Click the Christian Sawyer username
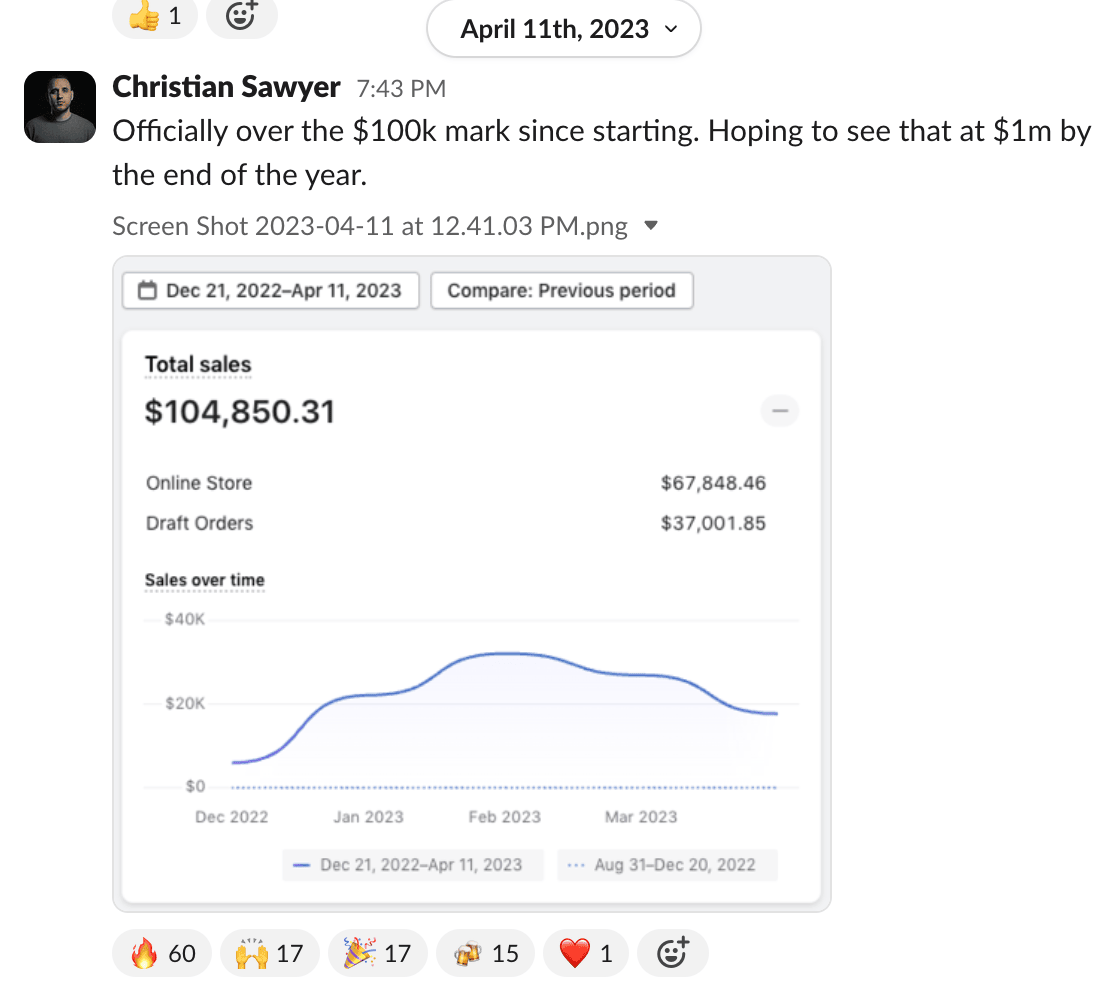 [226, 88]
